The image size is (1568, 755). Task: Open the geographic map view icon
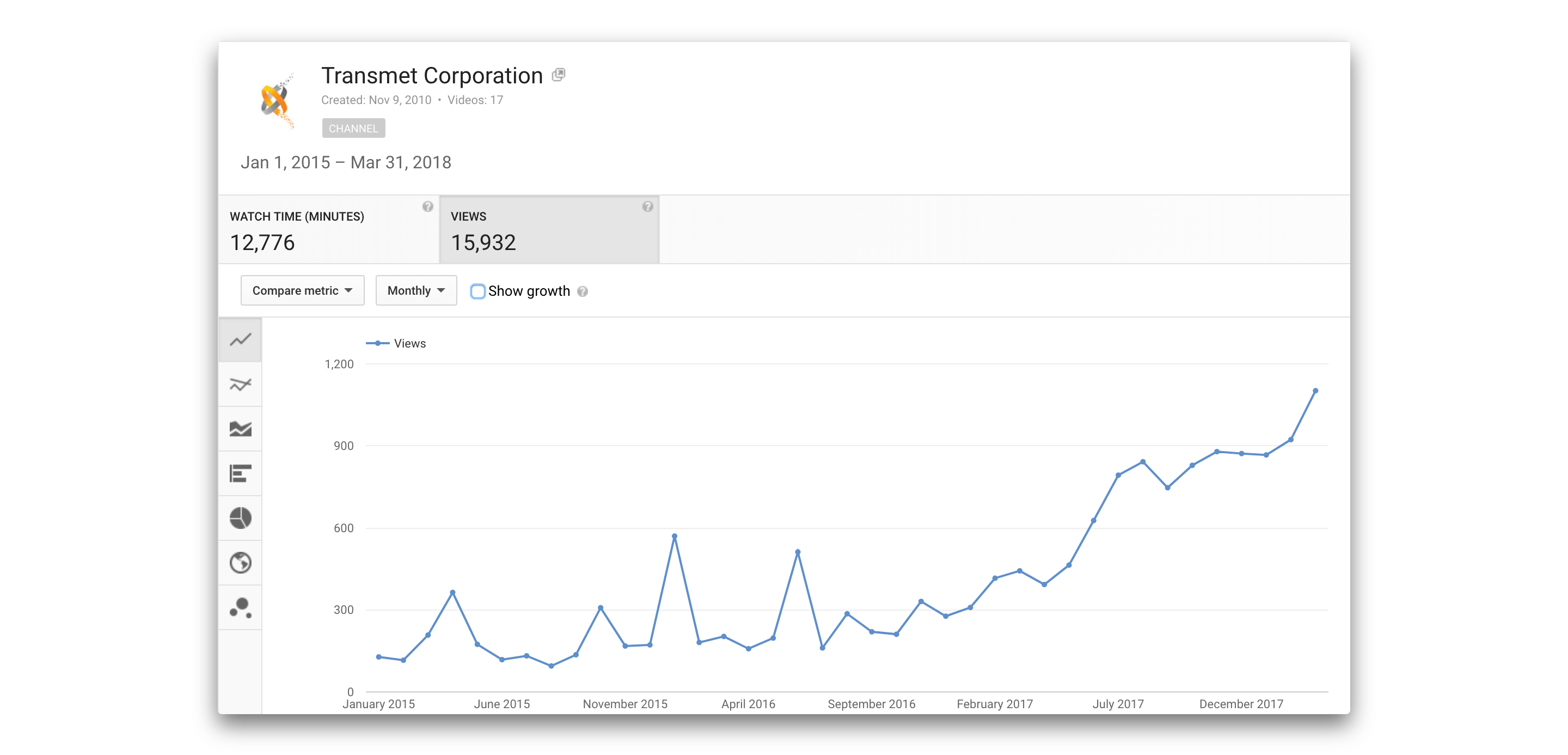click(x=241, y=563)
